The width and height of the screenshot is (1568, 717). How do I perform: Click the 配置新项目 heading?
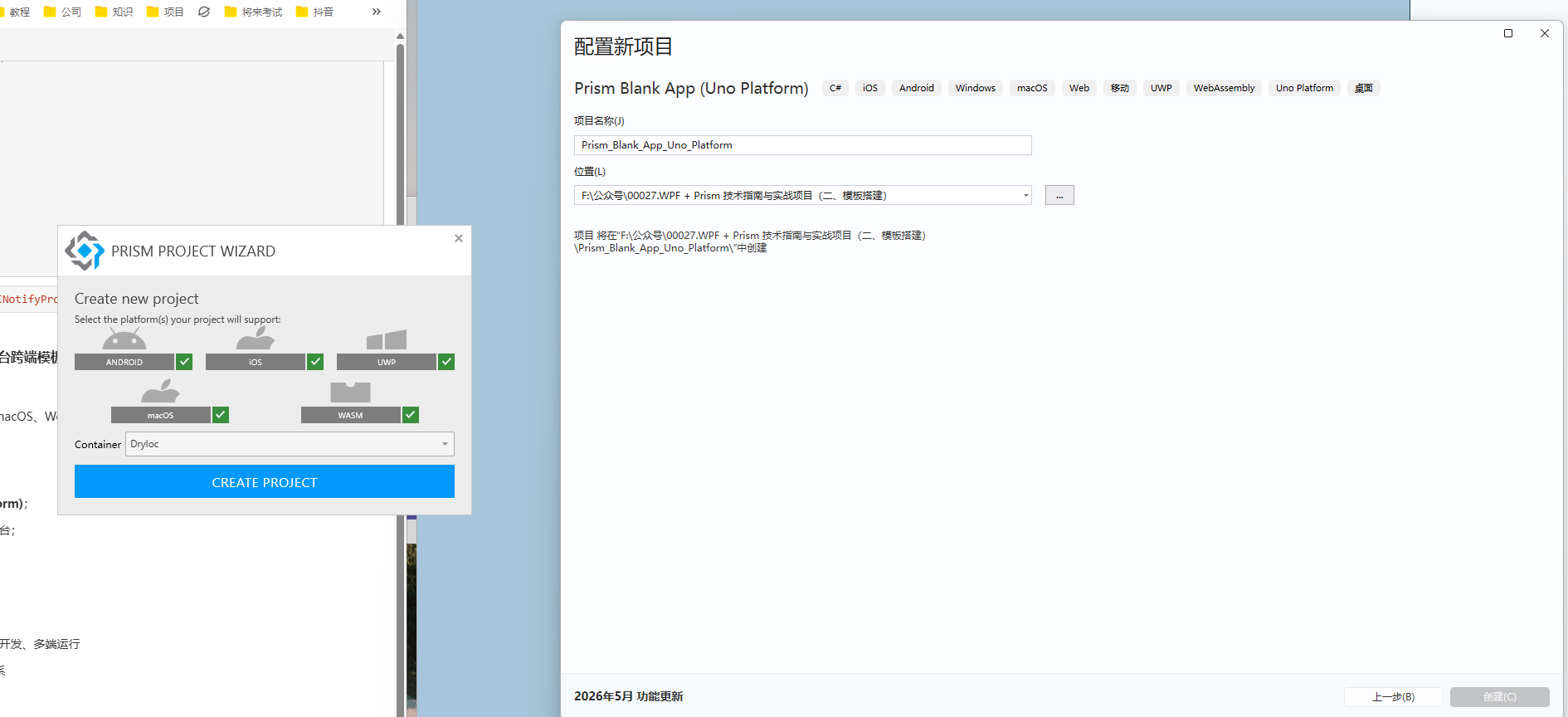(624, 46)
